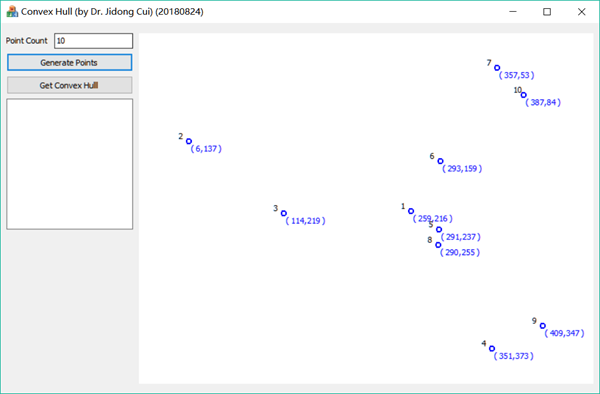Select point 7 marker circle

coord(497,68)
